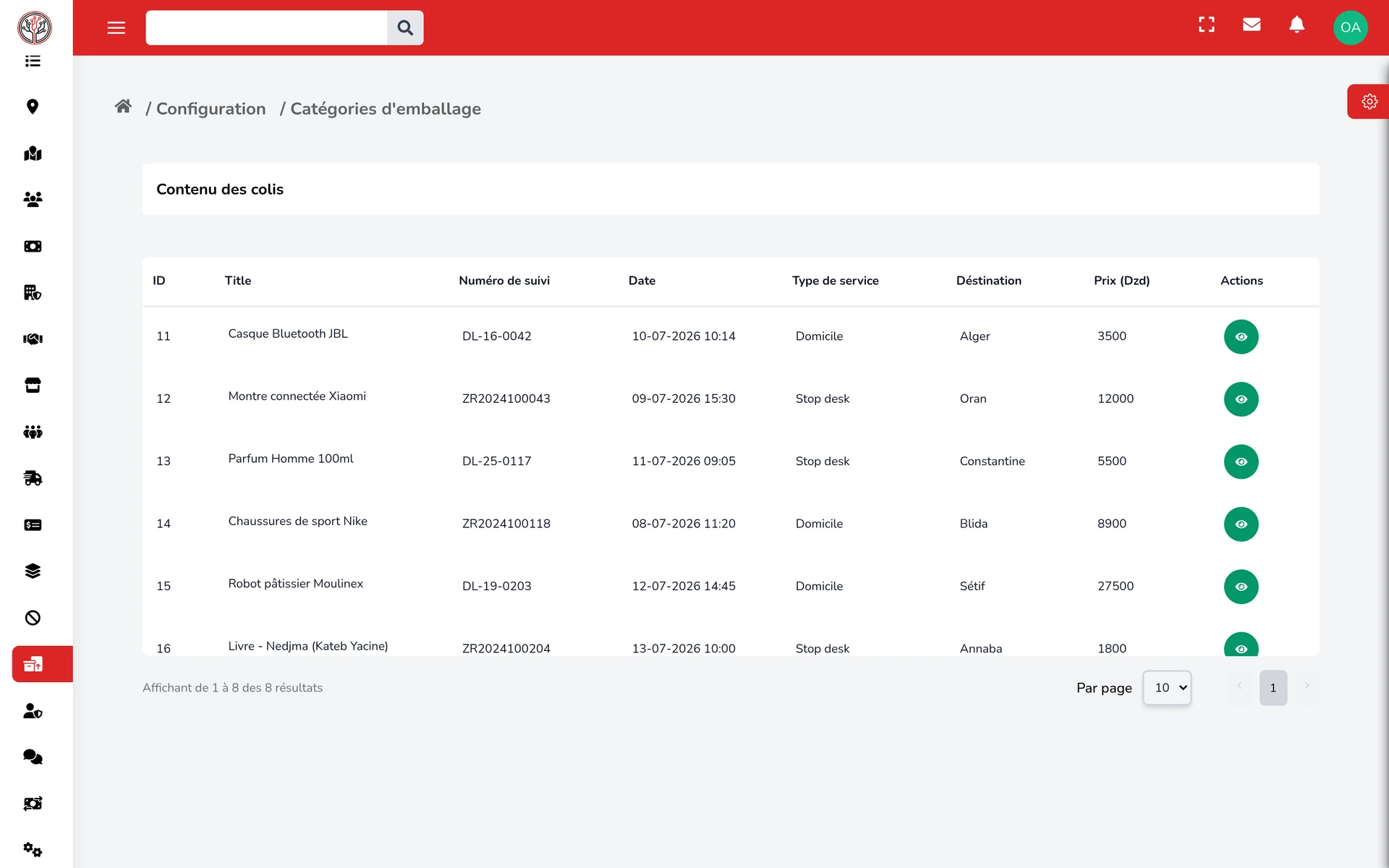Open the gears settings sidebar item
This screenshot has width=1389, height=868.
click(x=33, y=849)
